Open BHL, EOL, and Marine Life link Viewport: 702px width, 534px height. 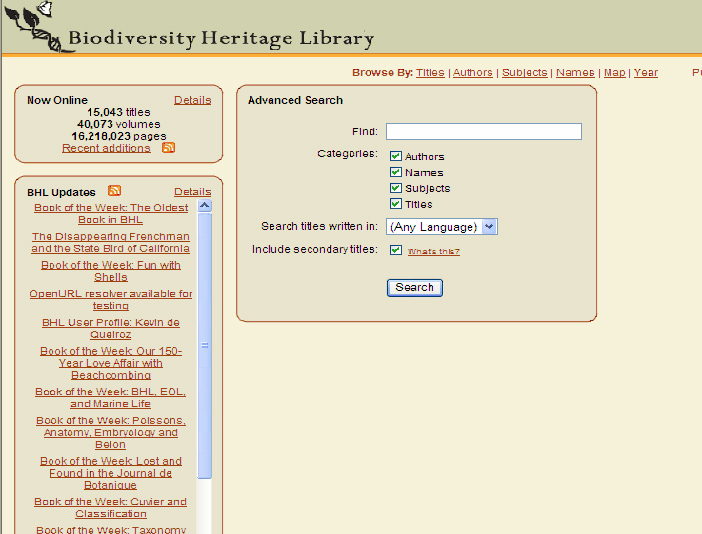111,397
